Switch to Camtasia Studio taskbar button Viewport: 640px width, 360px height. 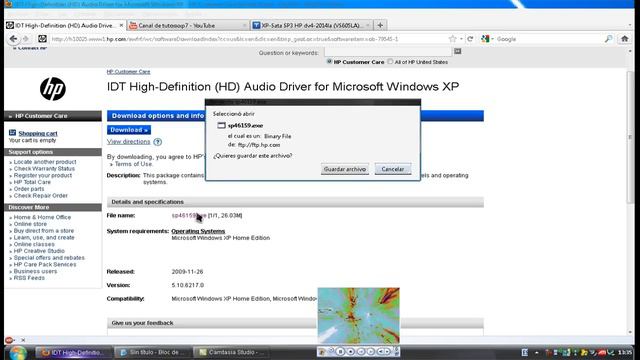230,352
